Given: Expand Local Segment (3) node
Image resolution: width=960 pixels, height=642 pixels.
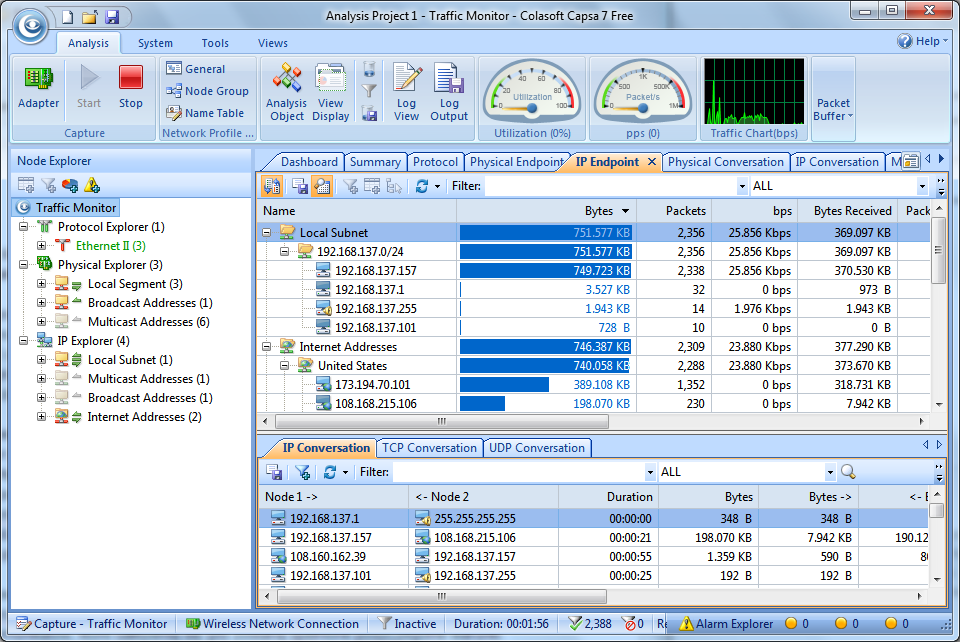Looking at the screenshot, I should 41,284.
